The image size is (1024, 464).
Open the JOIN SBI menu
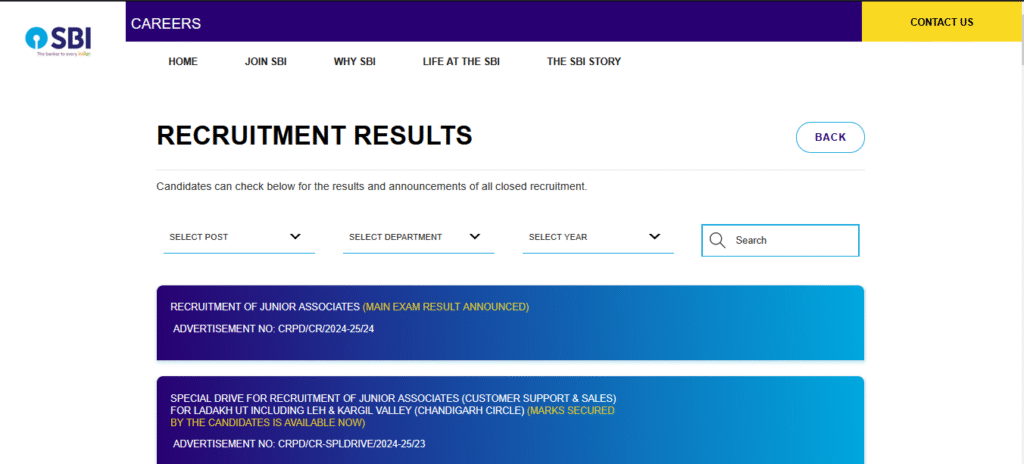pos(266,61)
